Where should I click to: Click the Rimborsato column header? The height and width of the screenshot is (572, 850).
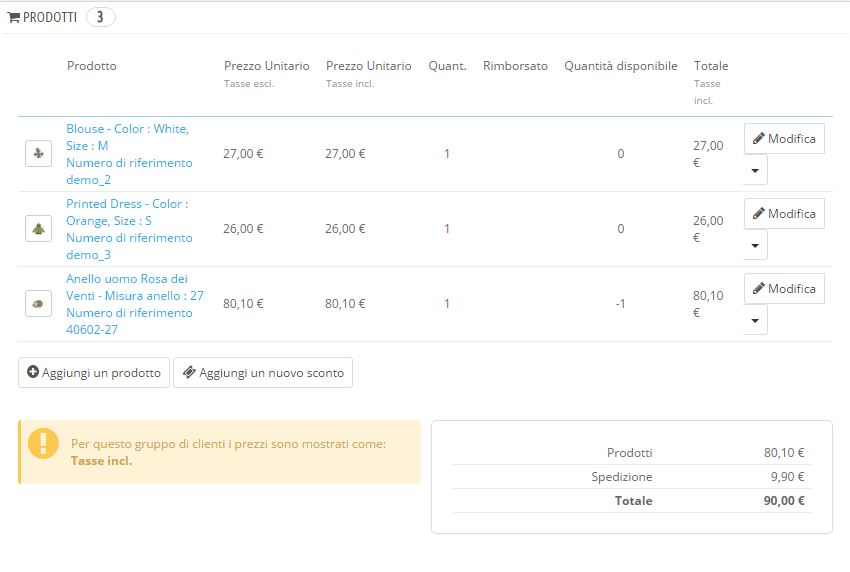[x=515, y=66]
